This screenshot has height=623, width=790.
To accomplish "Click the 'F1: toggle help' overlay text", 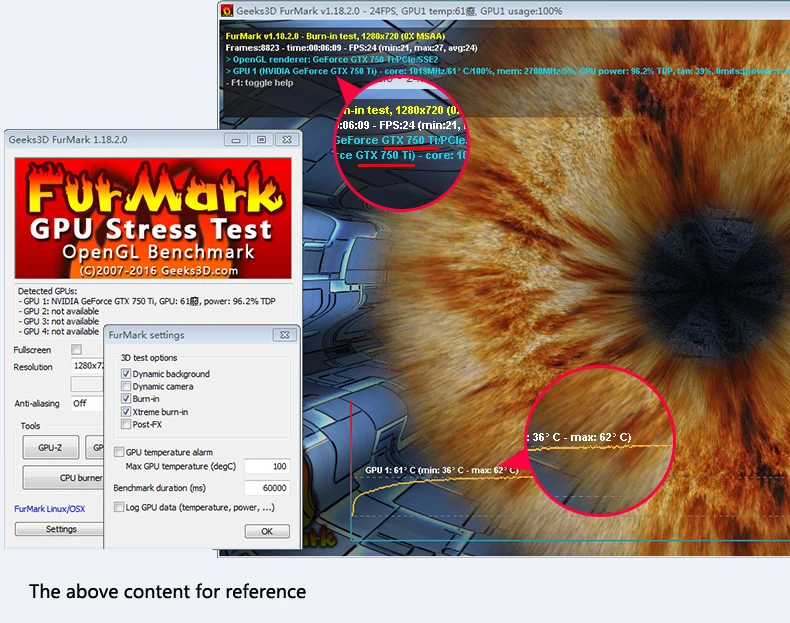I will coord(259,83).
